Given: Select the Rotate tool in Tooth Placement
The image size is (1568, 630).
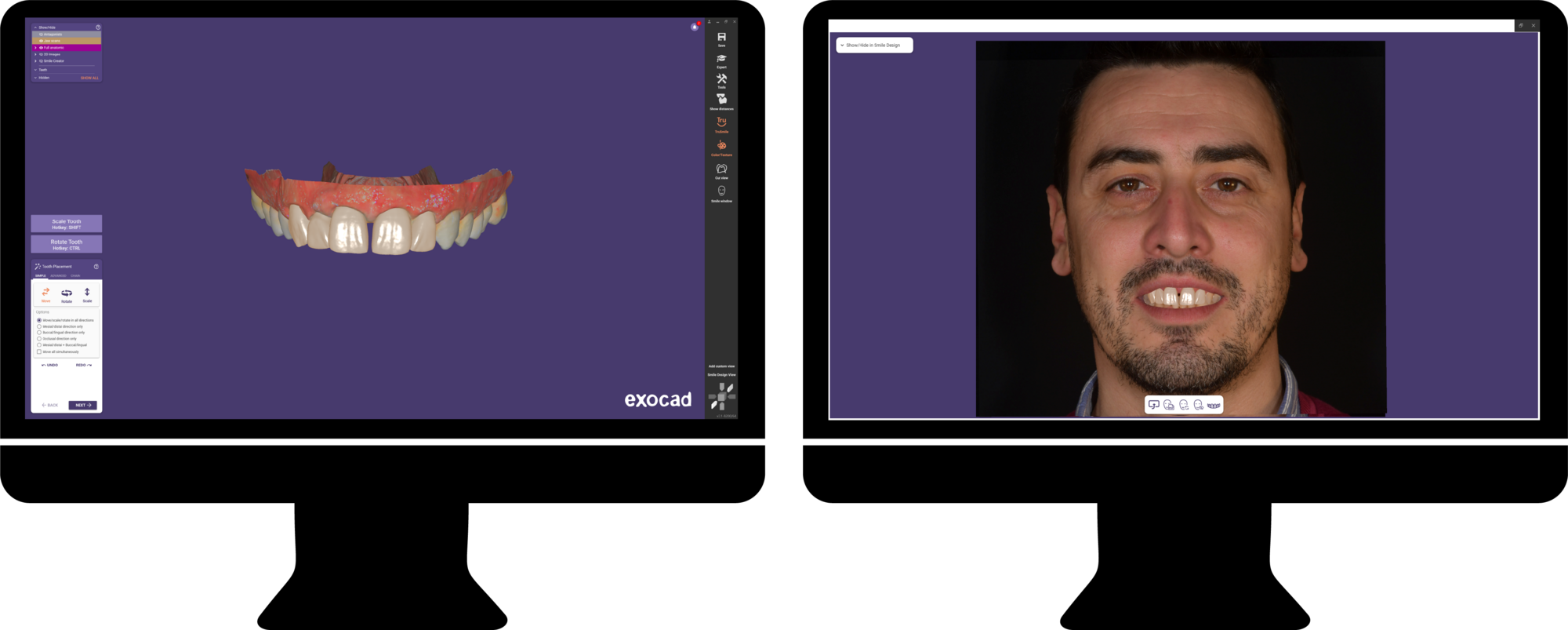Looking at the screenshot, I should click(67, 294).
